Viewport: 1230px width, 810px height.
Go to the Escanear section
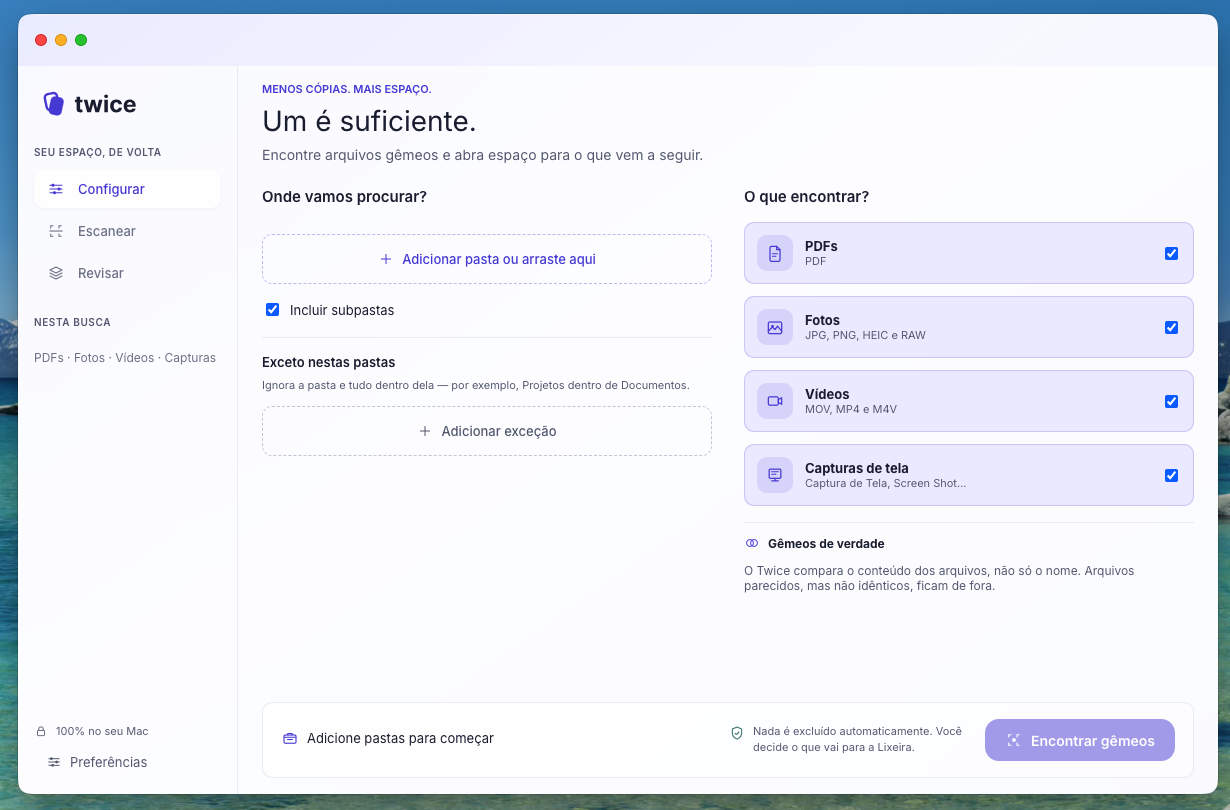[128, 231]
